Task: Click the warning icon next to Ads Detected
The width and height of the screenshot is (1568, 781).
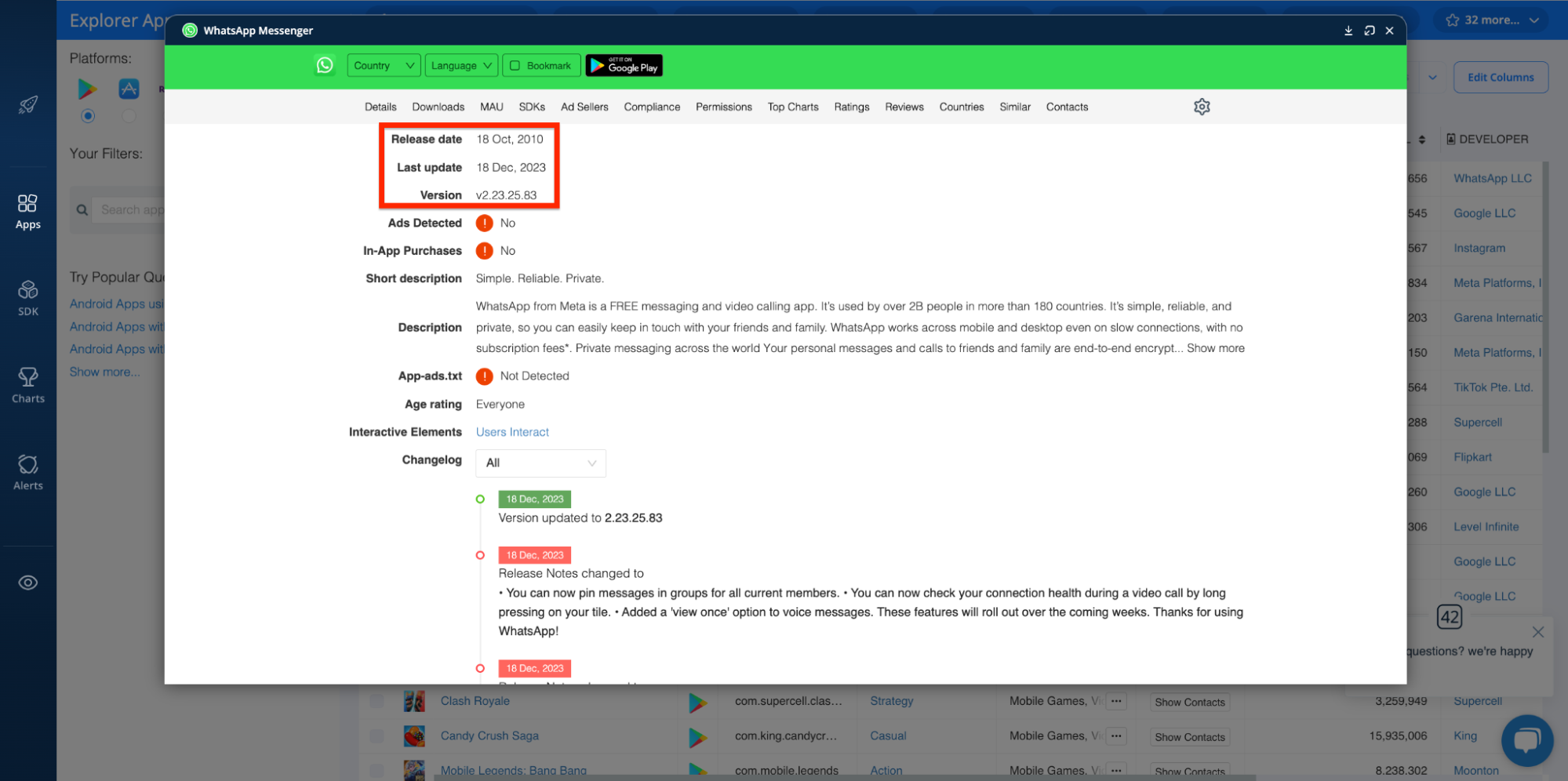Action: pos(485,223)
